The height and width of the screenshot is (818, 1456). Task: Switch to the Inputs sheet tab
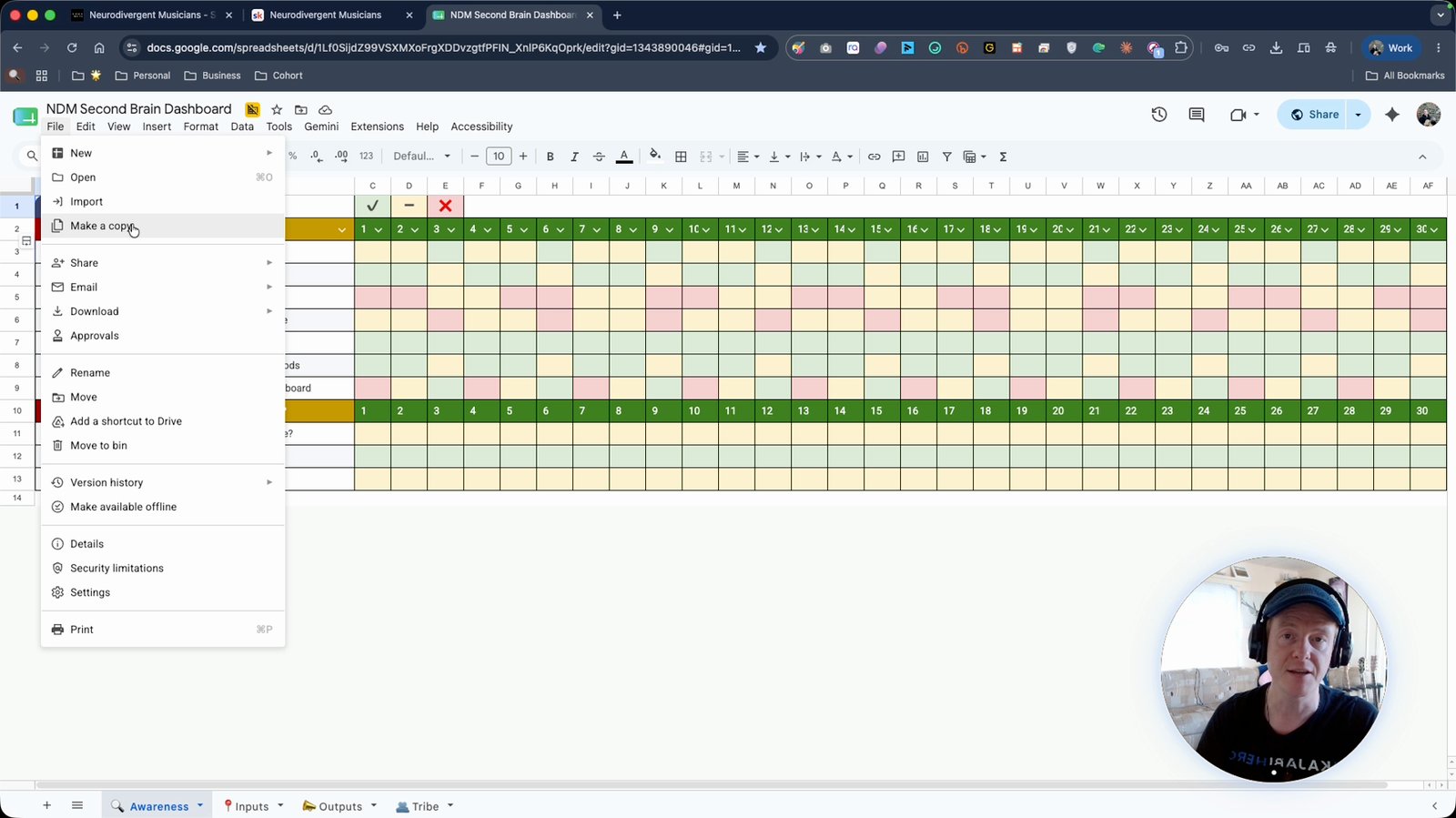[x=252, y=806]
